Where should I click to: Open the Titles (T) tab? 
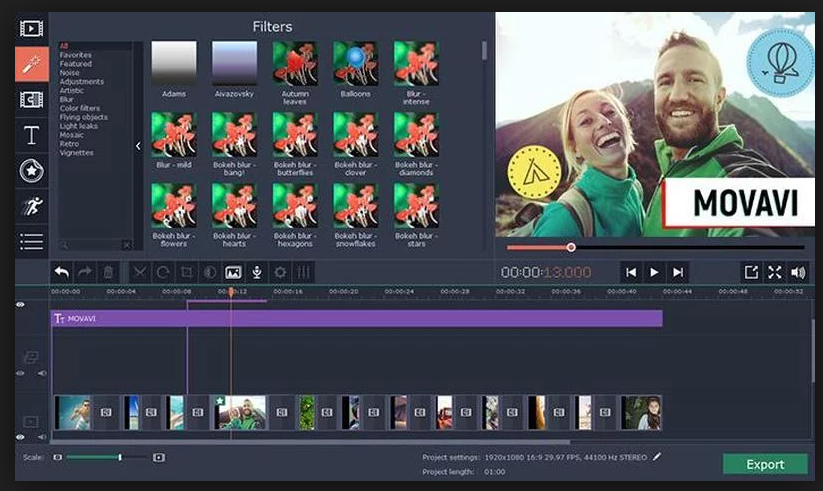pyautogui.click(x=31, y=135)
